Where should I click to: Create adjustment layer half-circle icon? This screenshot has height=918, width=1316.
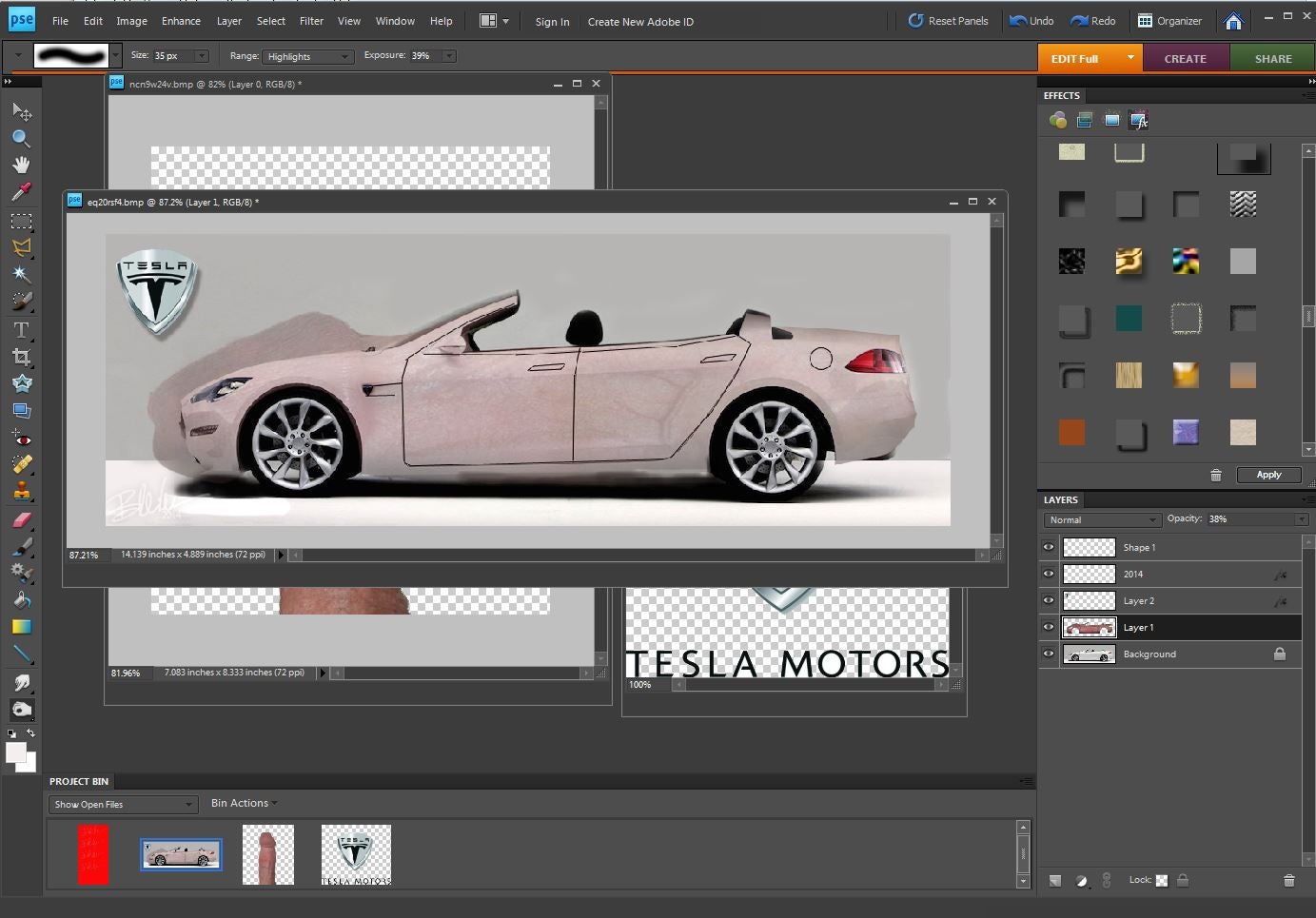tap(1081, 881)
